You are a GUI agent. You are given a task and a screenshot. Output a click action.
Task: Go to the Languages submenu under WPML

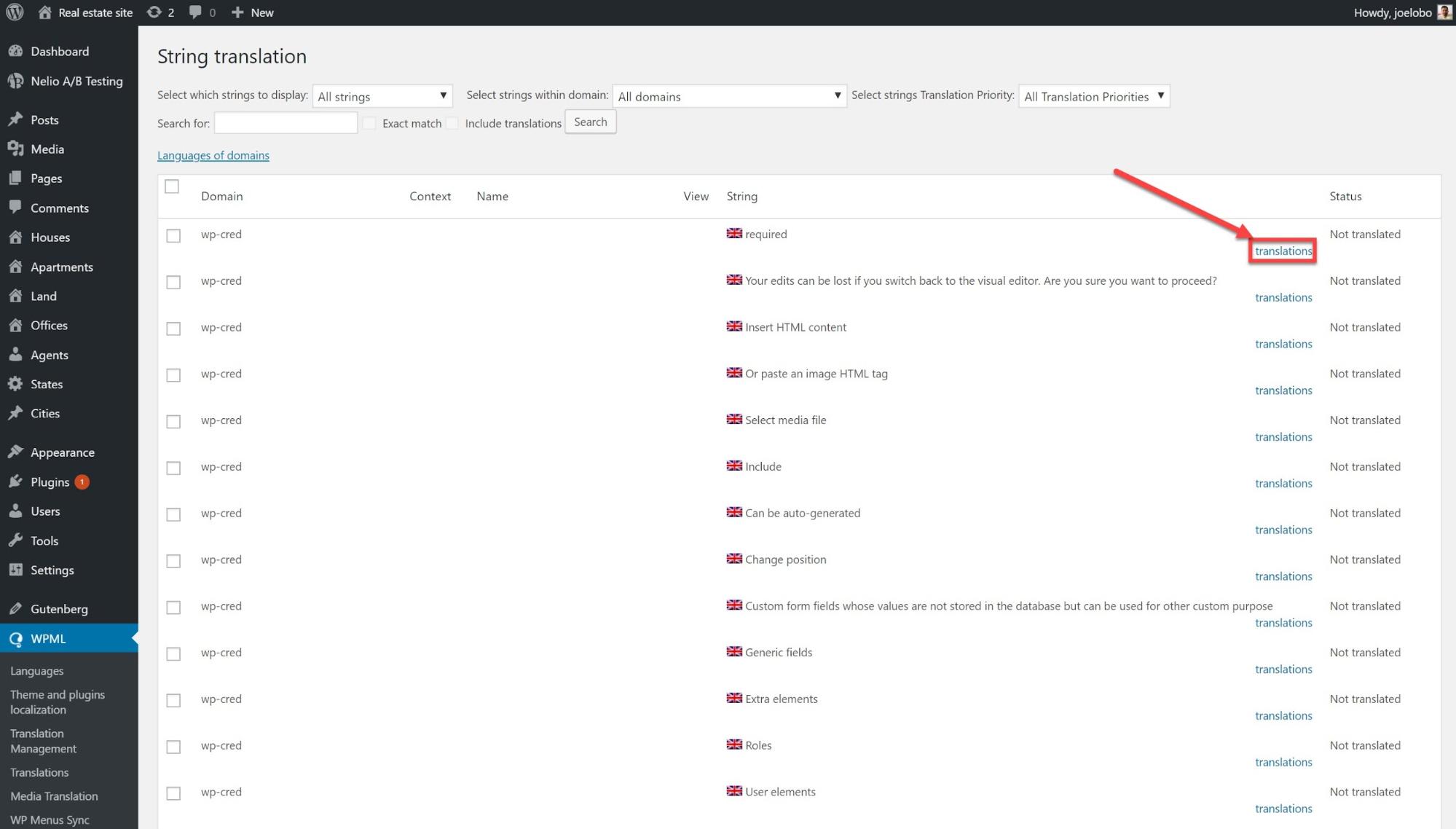point(36,671)
